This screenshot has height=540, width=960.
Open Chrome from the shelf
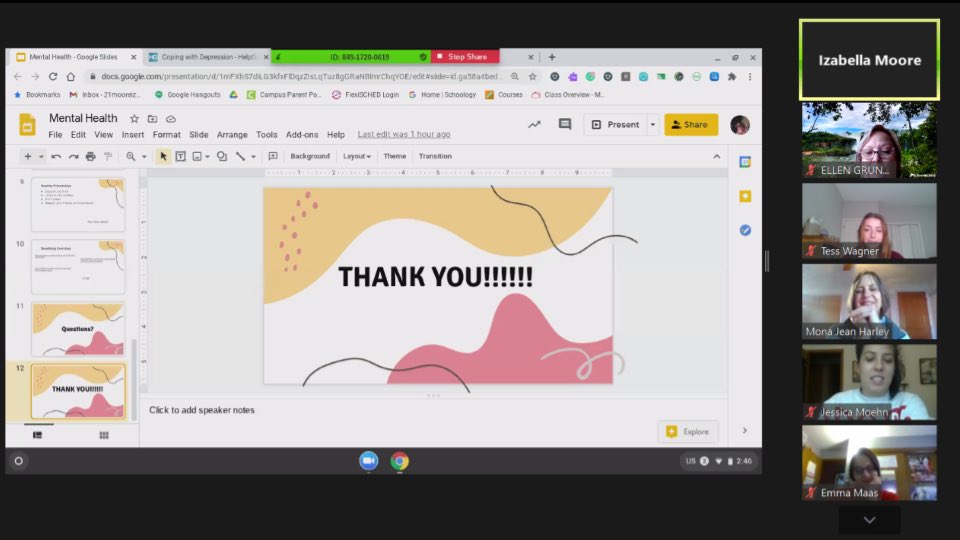click(400, 460)
